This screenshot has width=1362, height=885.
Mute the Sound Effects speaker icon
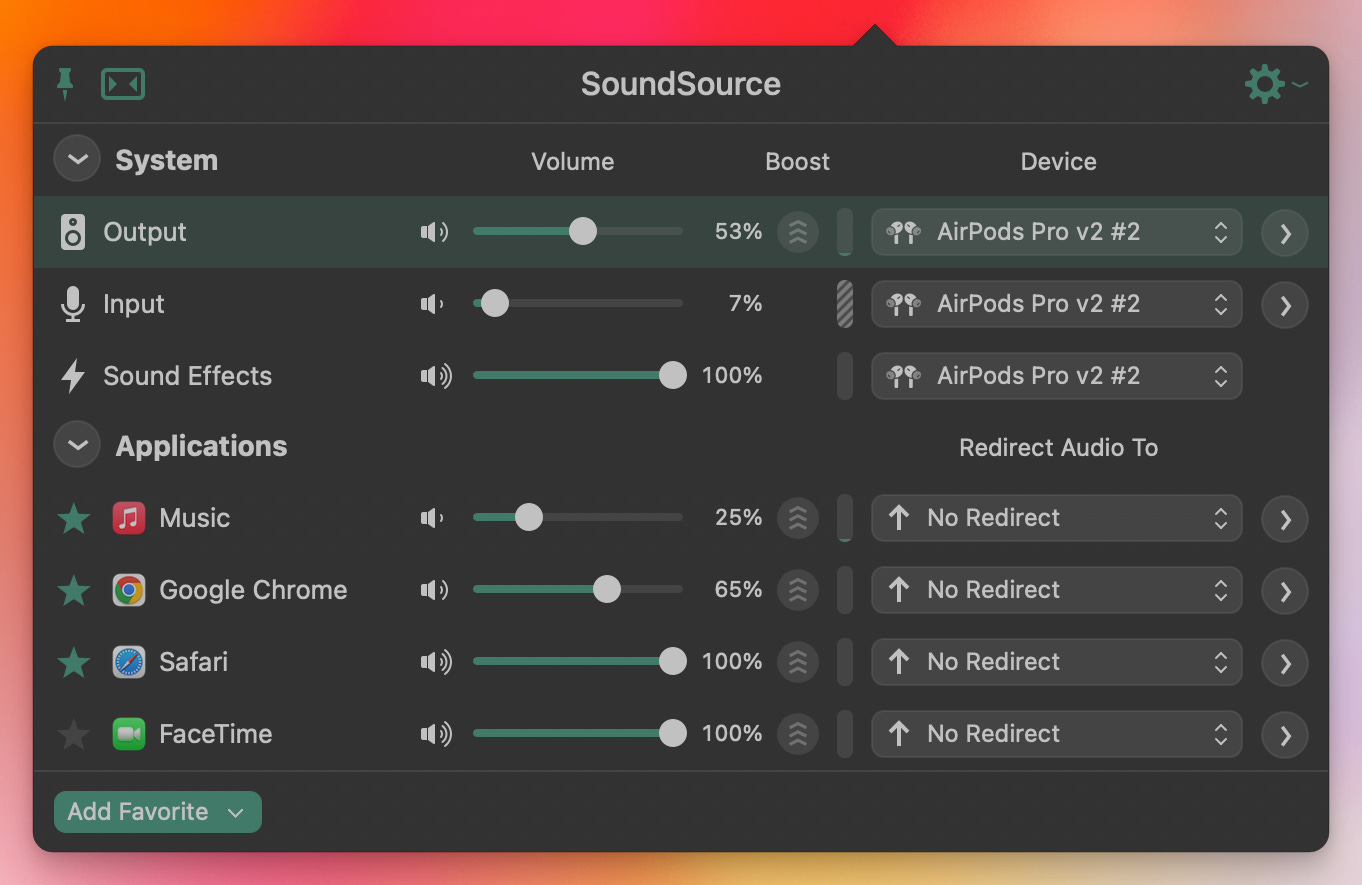point(436,376)
